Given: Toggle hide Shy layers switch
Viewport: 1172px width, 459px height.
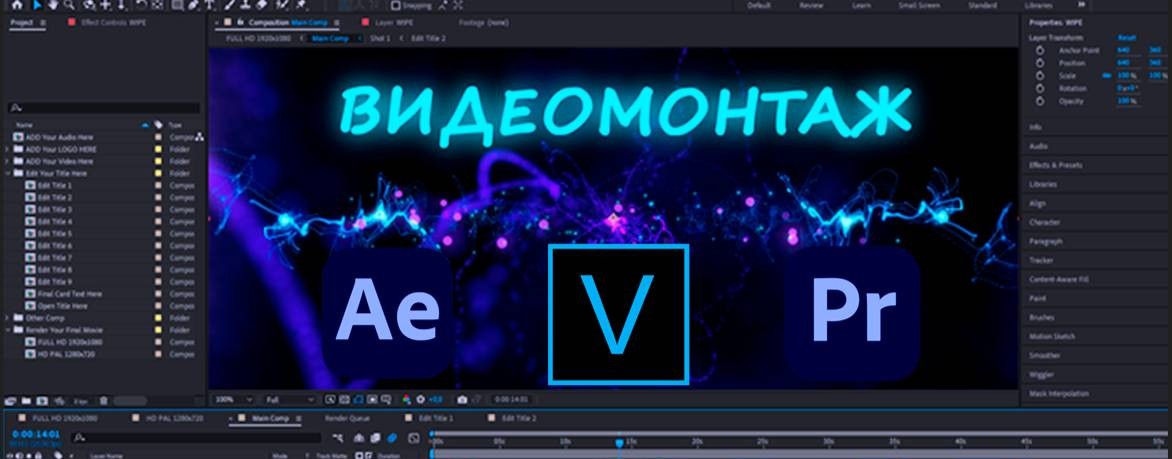Looking at the screenshot, I should pos(359,438).
